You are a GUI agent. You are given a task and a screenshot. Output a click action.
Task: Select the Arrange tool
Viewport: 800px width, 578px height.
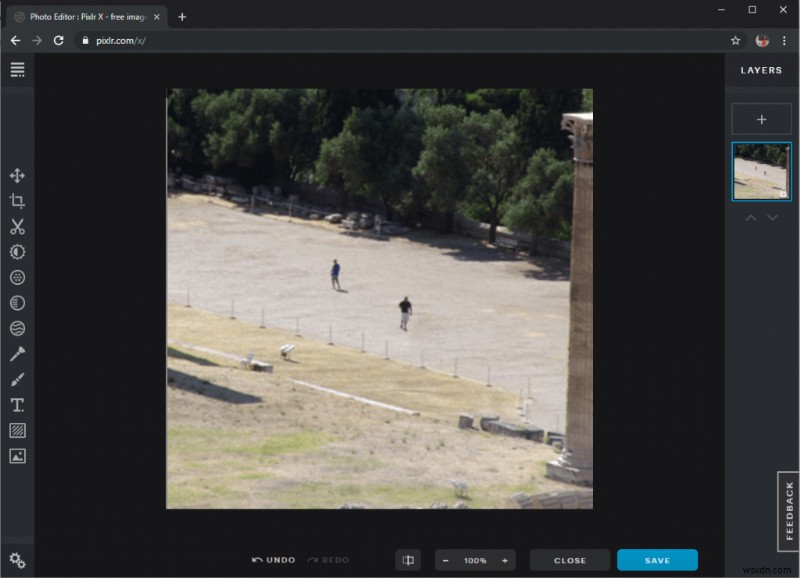[17, 174]
